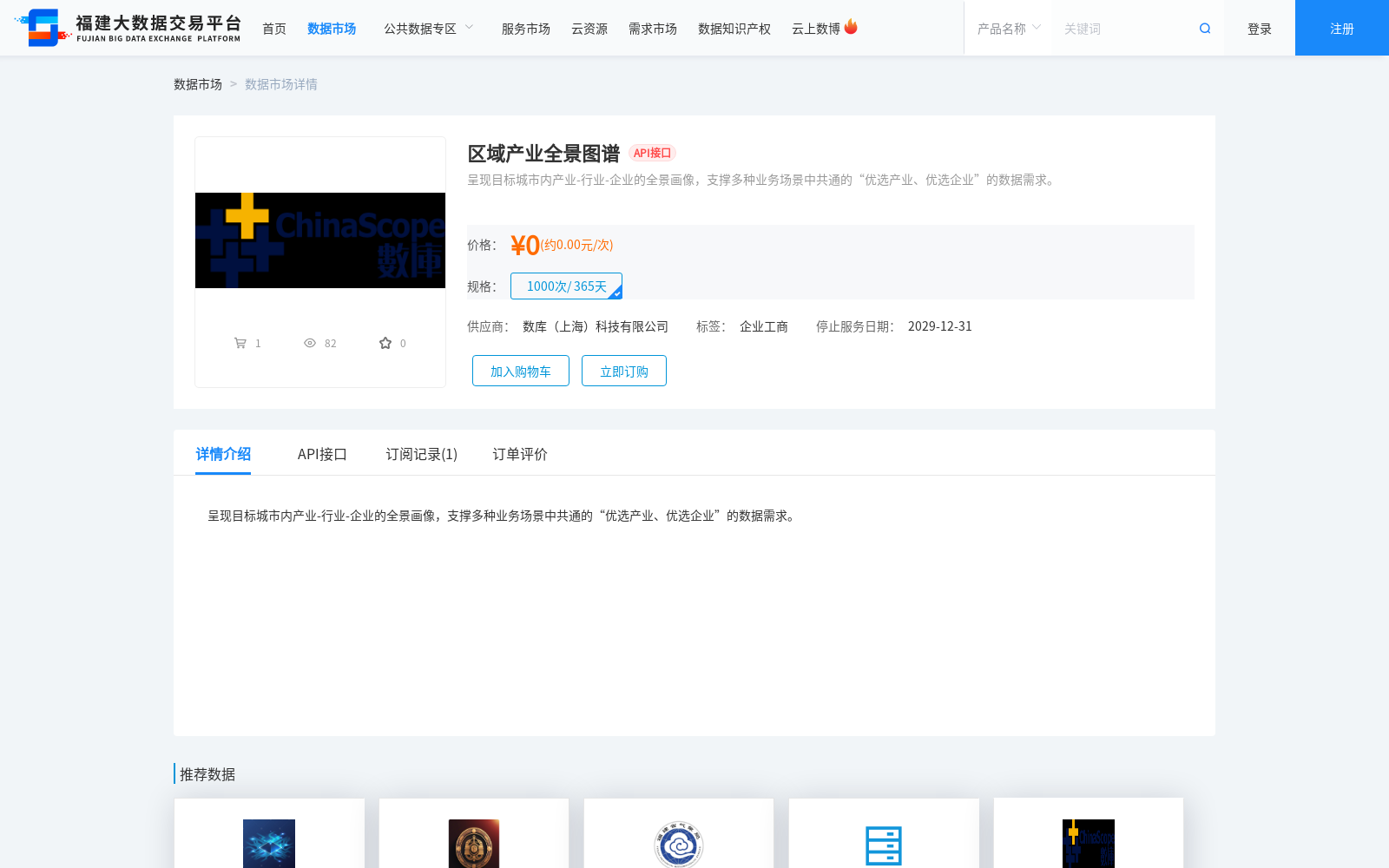
Task: Click the eye views icon showing 82
Action: coord(310,343)
